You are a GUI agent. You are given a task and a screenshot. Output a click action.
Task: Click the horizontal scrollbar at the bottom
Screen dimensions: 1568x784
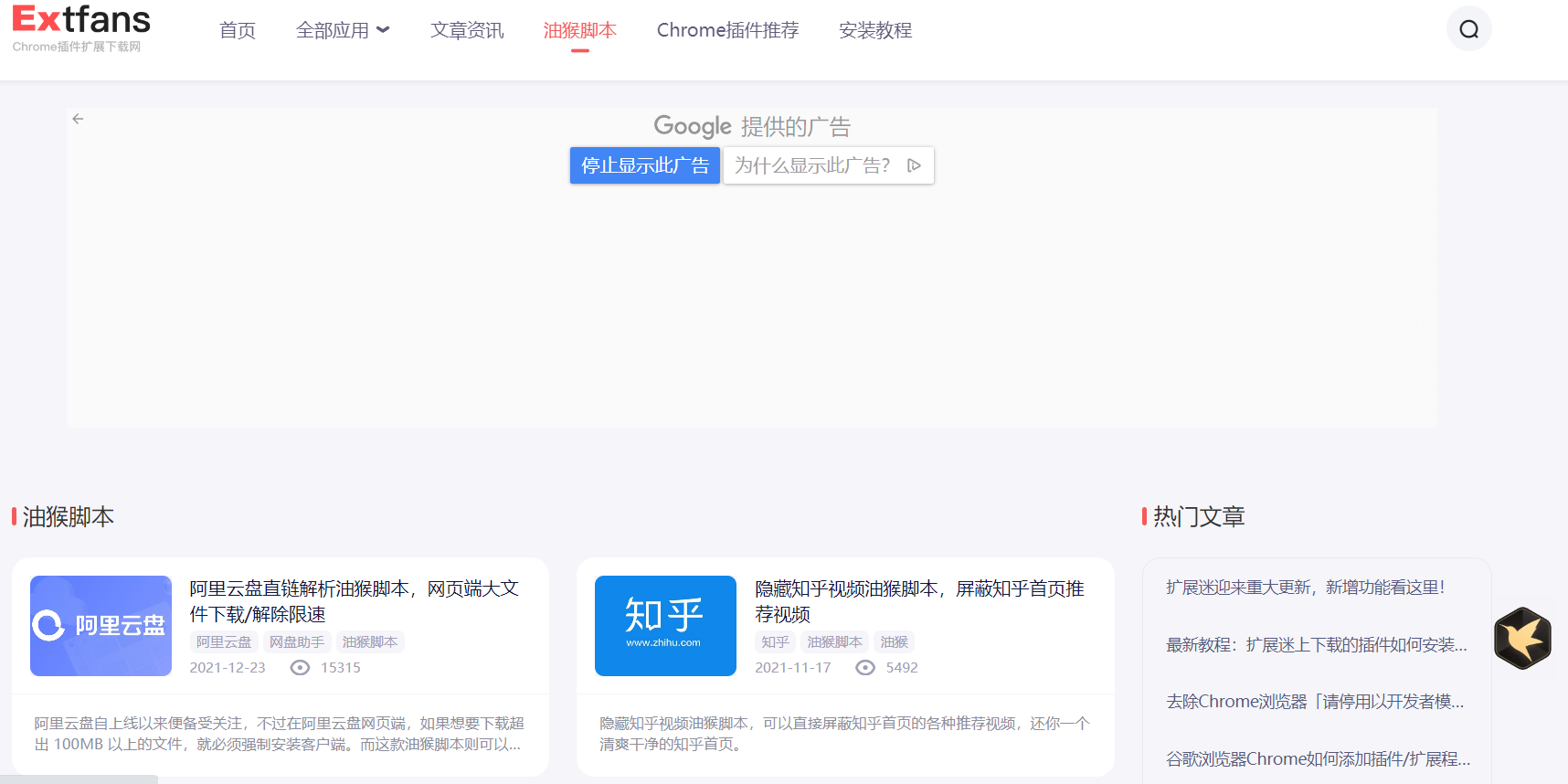pyautogui.click(x=79, y=779)
